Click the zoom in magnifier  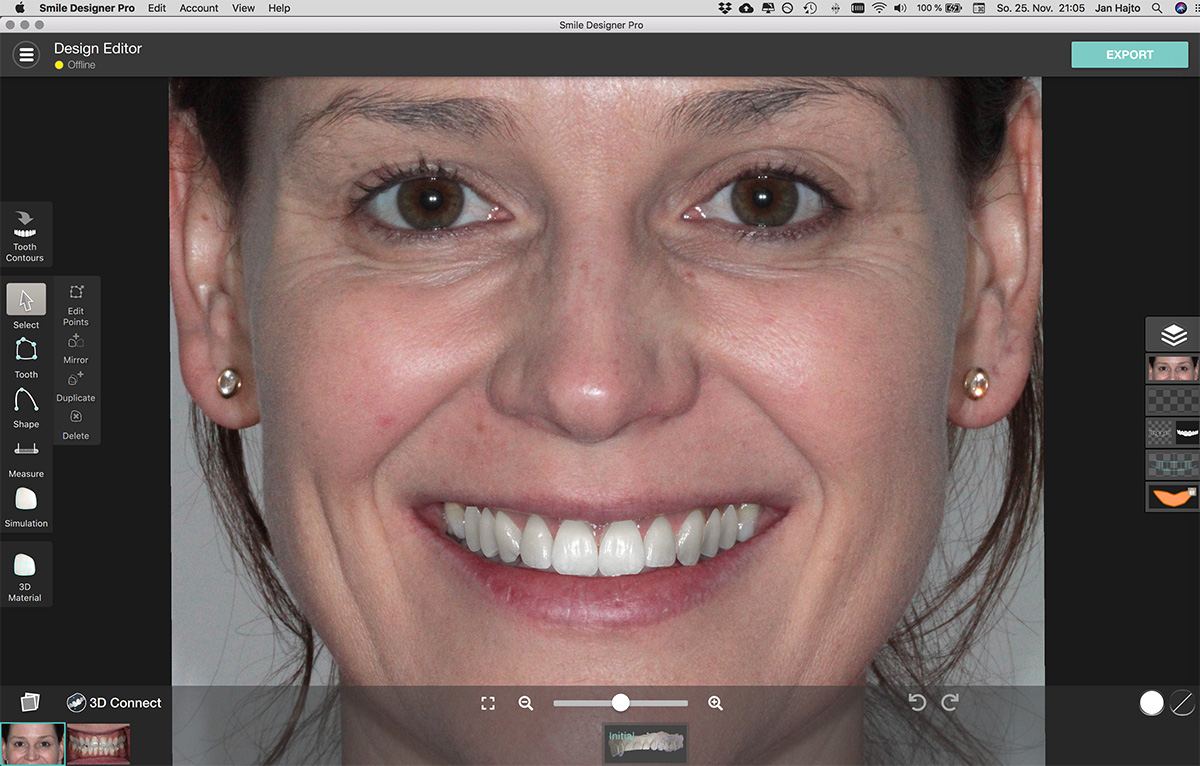coord(715,703)
